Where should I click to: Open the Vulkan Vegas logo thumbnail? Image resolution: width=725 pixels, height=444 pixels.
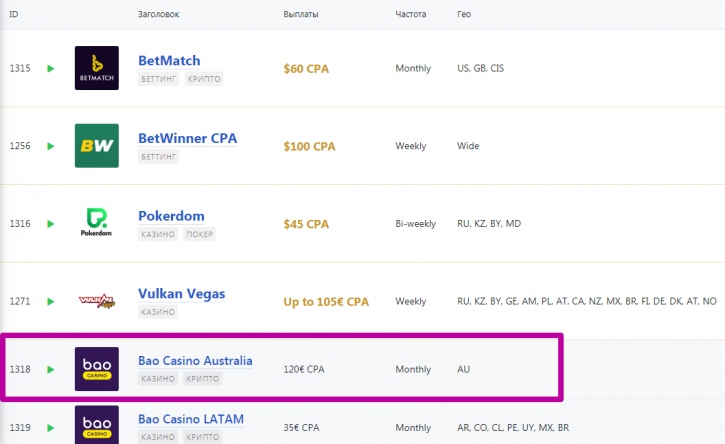(x=97, y=301)
